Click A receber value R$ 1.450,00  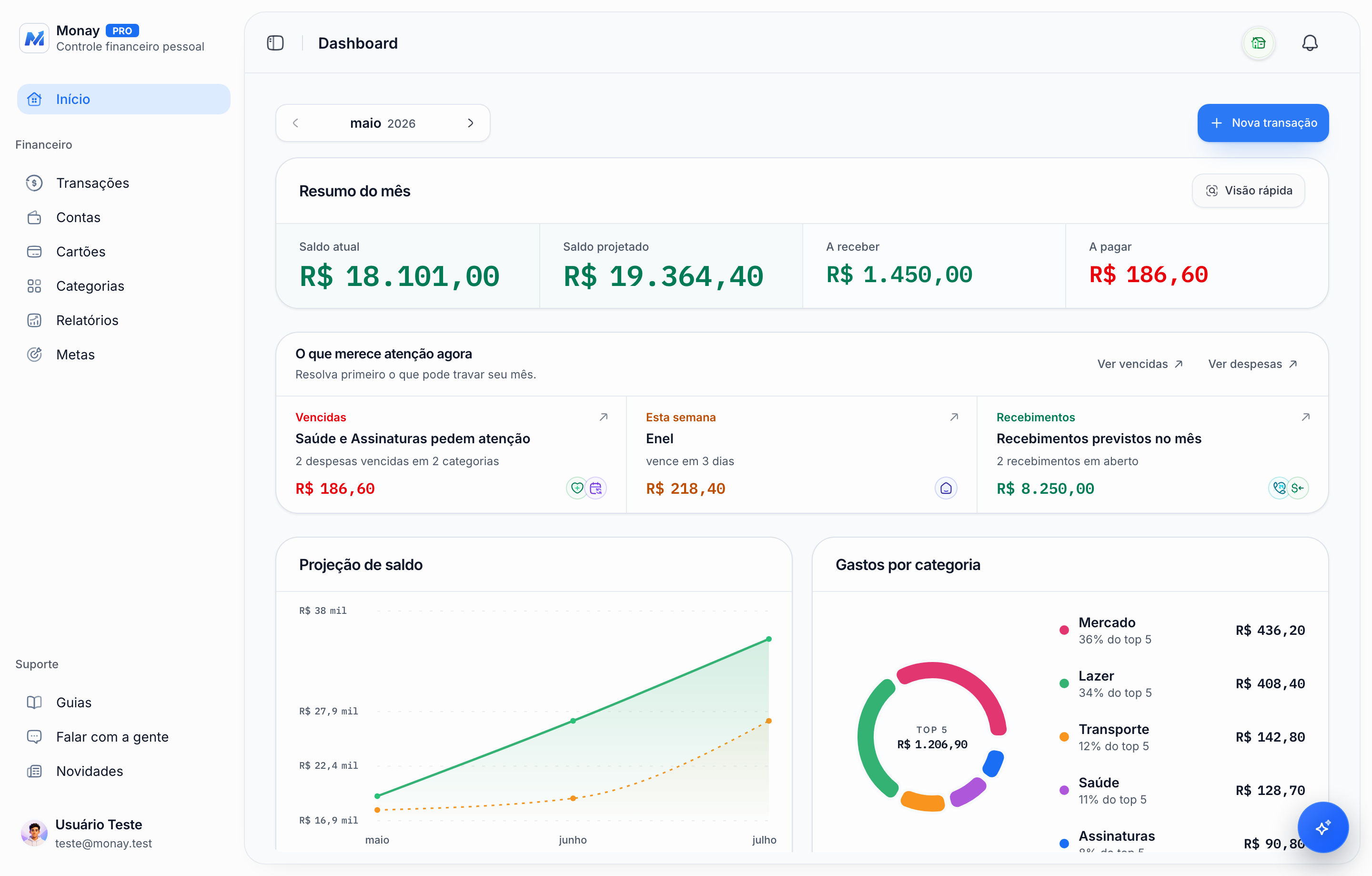coord(899,275)
